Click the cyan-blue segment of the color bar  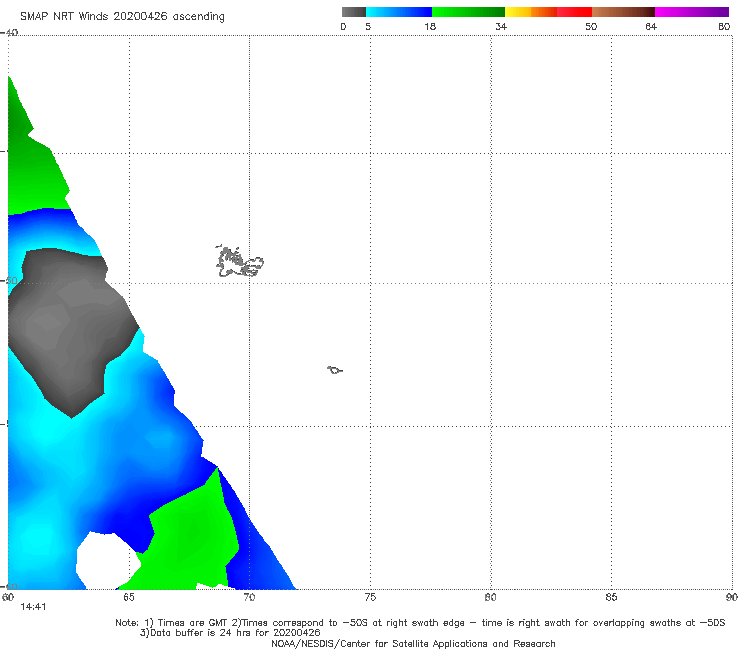(x=399, y=12)
